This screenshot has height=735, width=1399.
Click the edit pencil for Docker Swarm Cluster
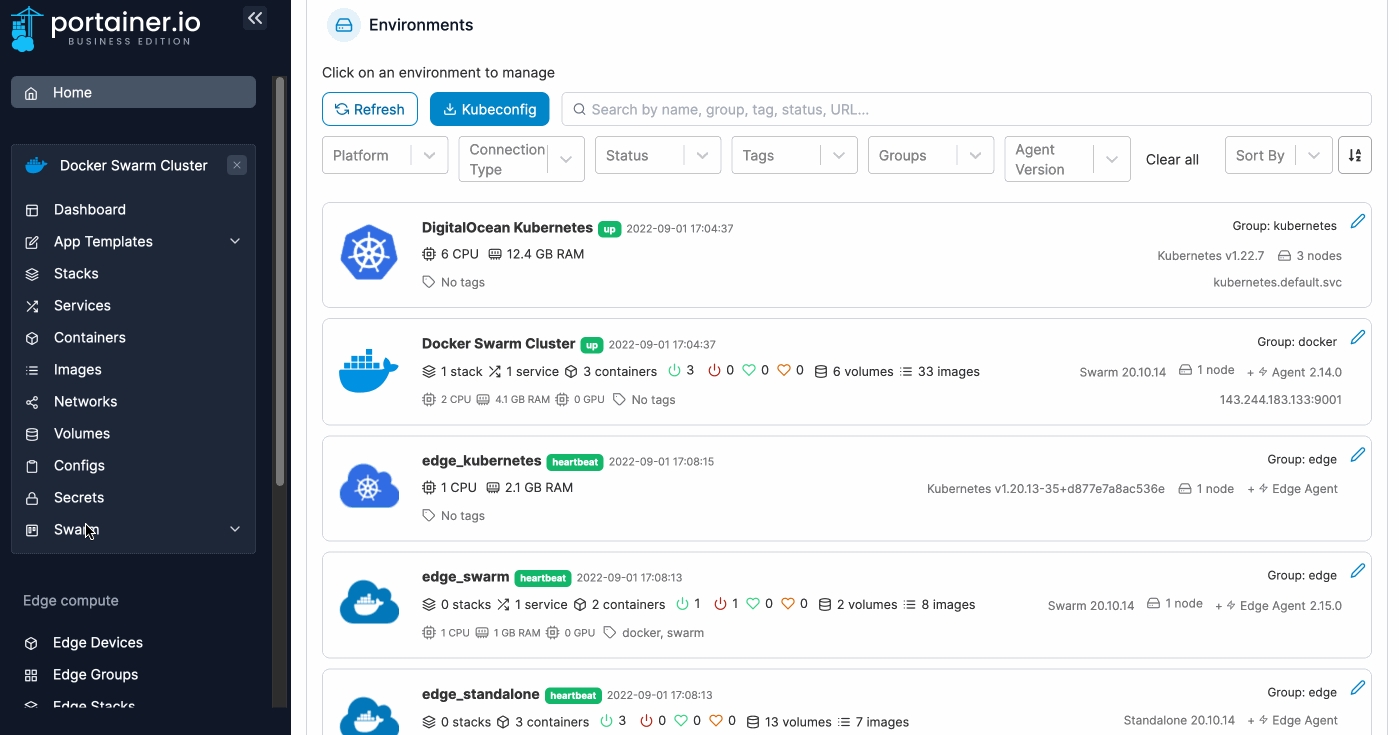1357,337
